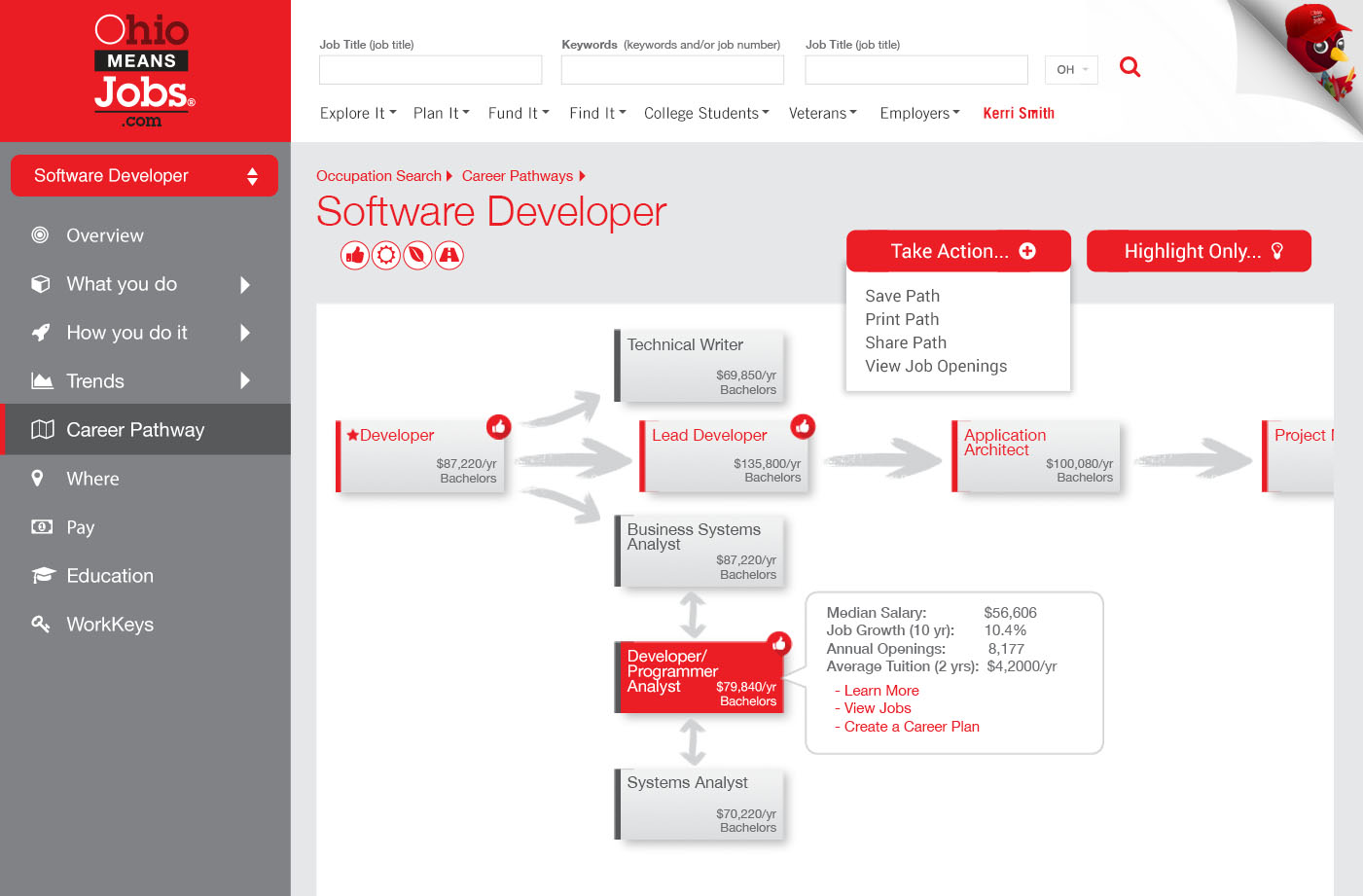The width and height of the screenshot is (1363, 896).
Task: Follow the Occupation Search breadcrumb link
Action: [x=378, y=176]
